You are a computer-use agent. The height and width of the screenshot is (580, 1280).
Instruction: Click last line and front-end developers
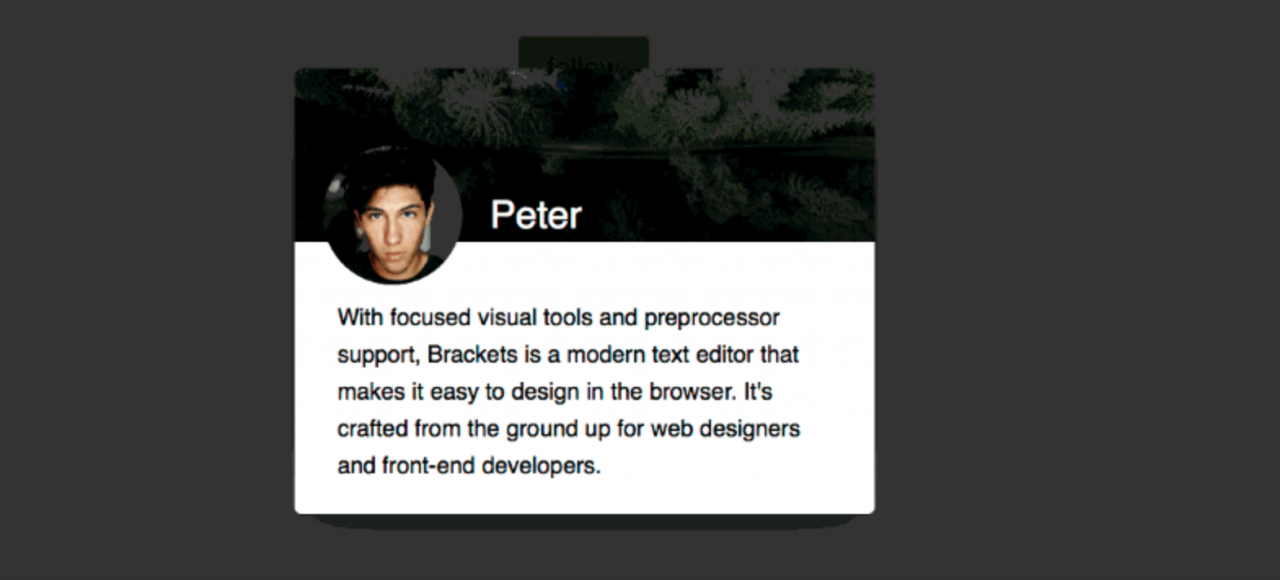[x=469, y=466]
